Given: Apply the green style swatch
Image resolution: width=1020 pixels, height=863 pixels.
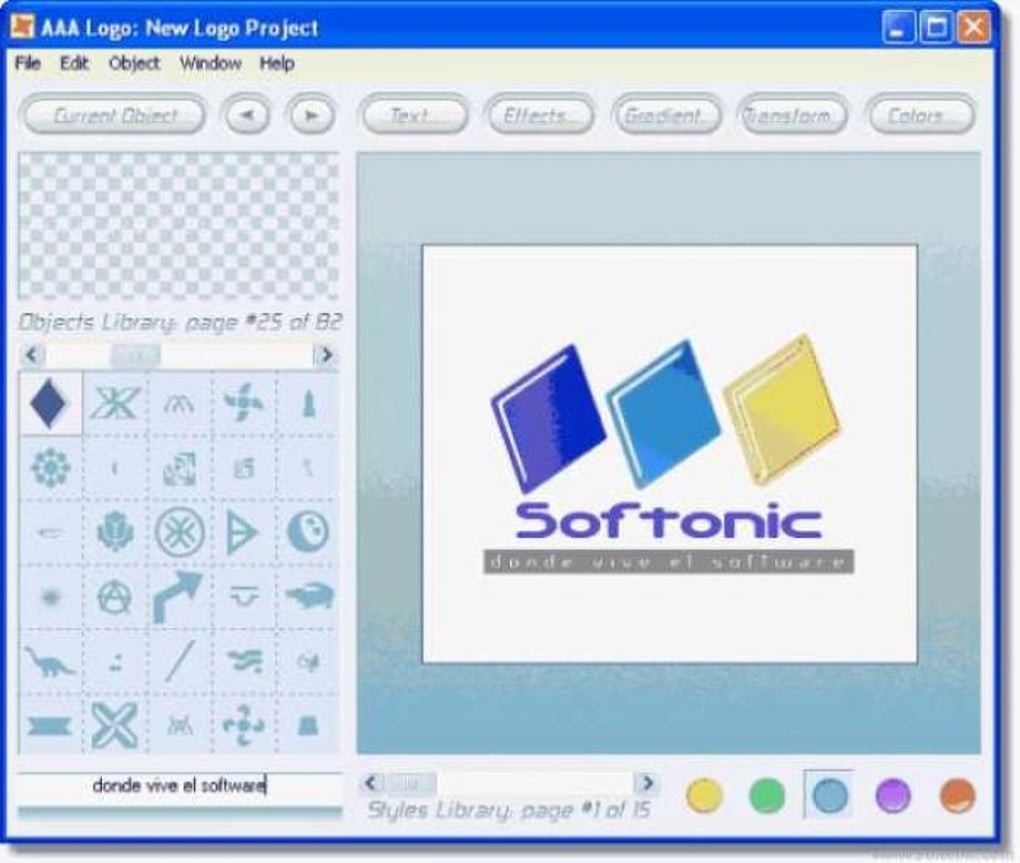Looking at the screenshot, I should [767, 795].
